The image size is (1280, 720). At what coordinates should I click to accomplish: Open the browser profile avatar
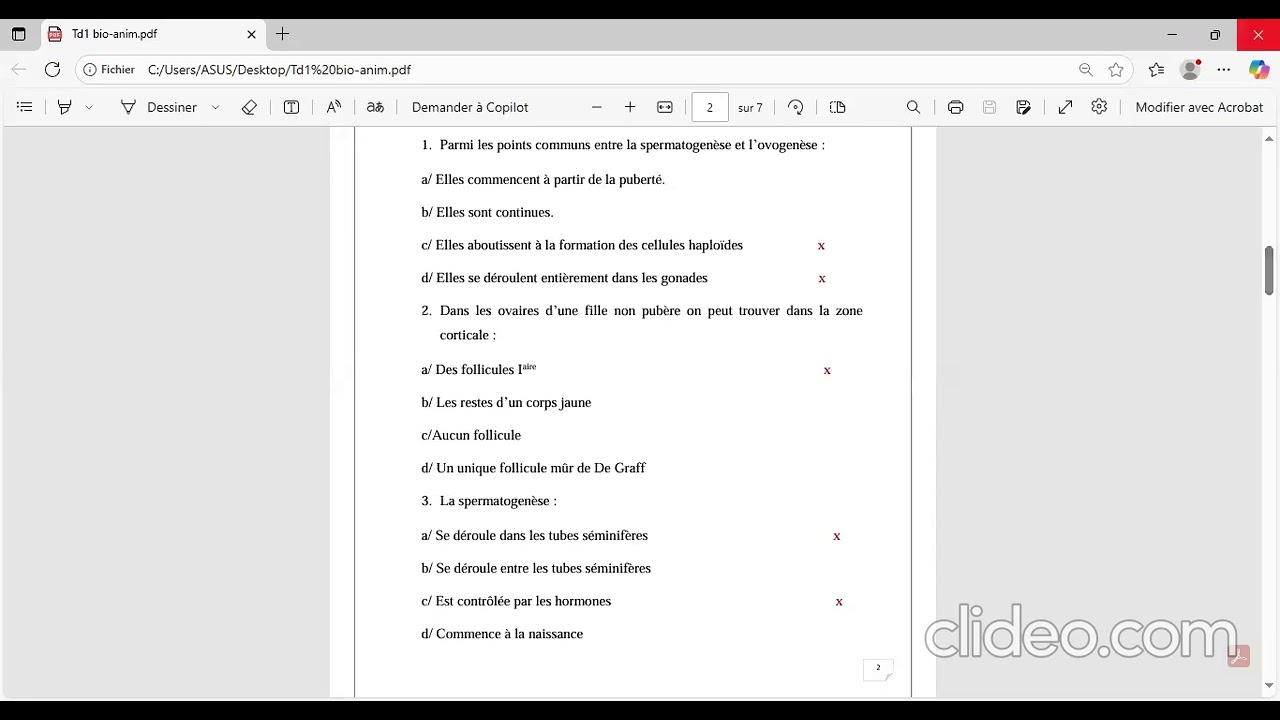pos(1190,70)
